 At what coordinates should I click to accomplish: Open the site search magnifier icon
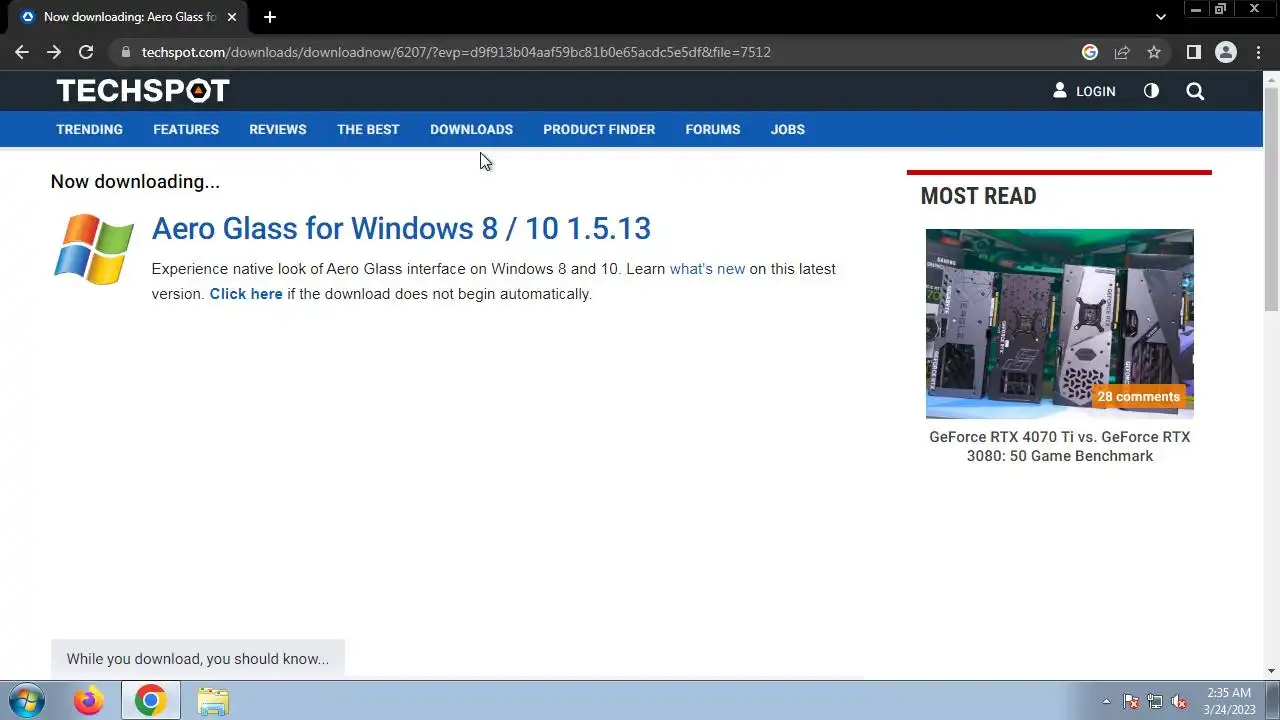[x=1195, y=91]
